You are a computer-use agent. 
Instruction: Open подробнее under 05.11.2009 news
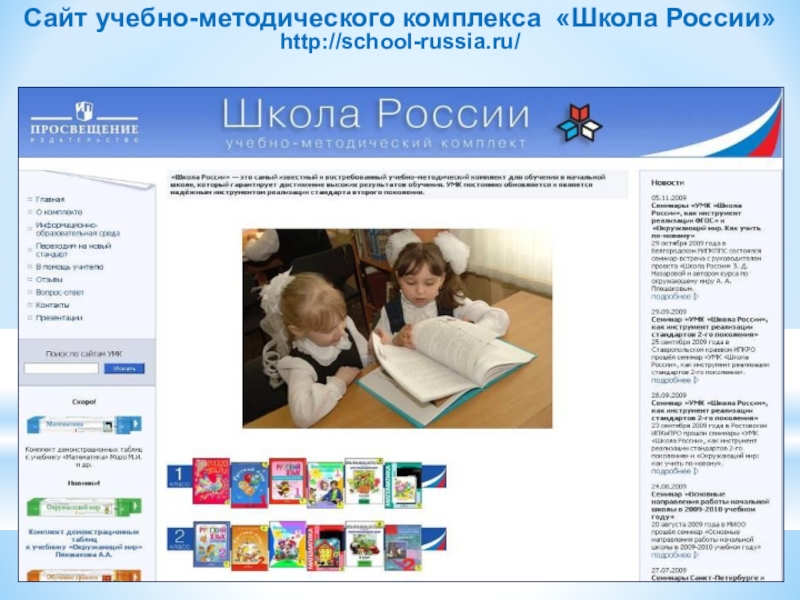(x=674, y=296)
